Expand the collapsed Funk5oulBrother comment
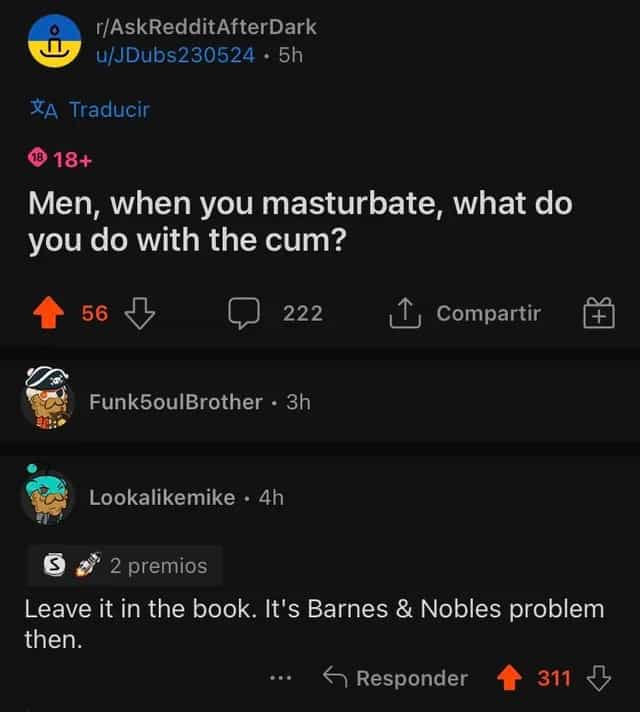Viewport: 640px width, 712px height. click(x=320, y=401)
